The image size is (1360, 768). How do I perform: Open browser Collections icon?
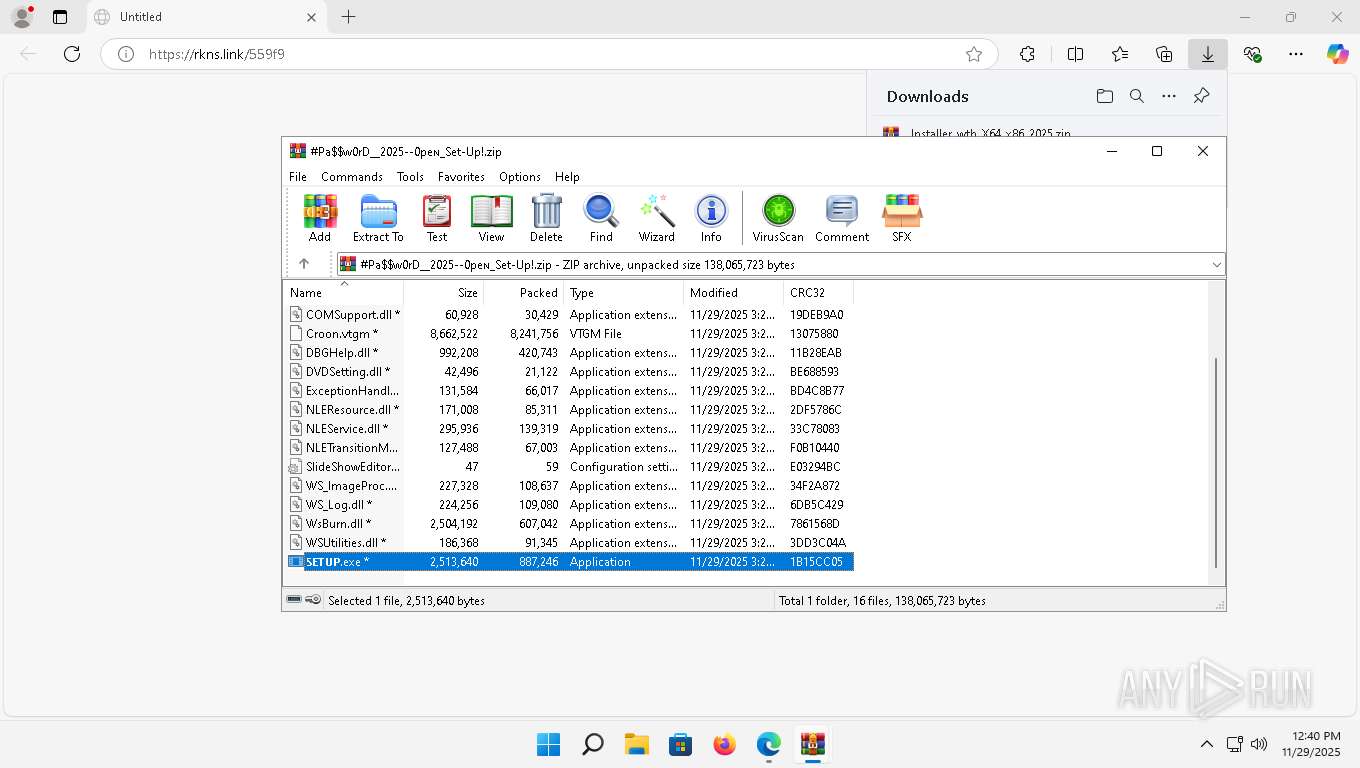[x=1164, y=54]
